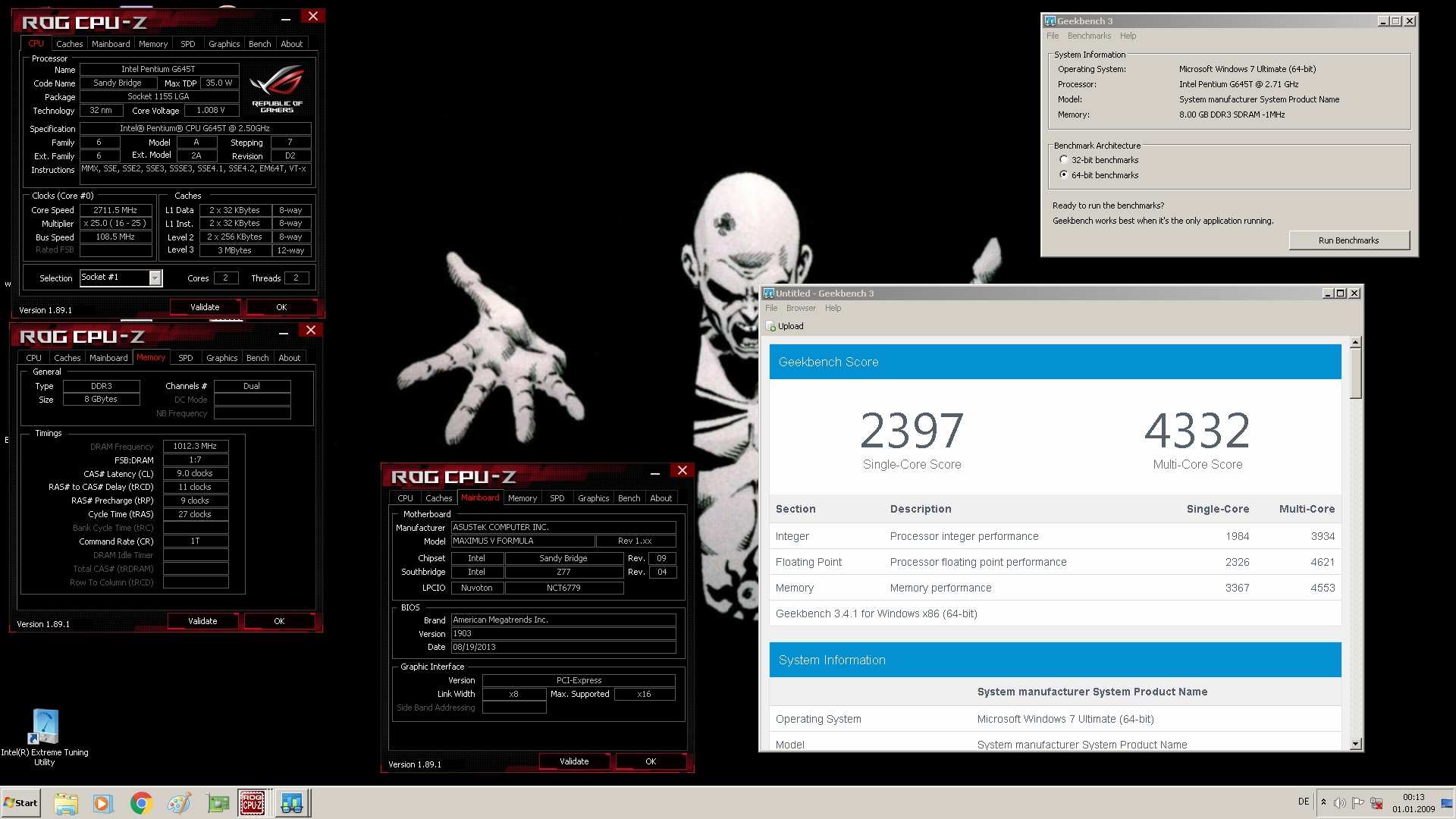Click the Start button

pos(20,803)
